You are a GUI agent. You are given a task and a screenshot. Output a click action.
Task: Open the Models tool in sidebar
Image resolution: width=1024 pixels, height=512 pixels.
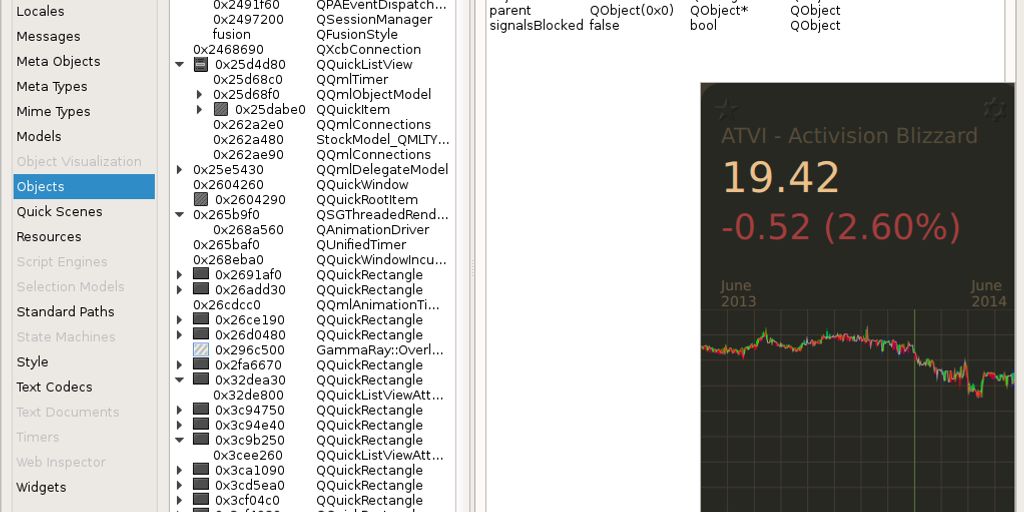coord(84,136)
